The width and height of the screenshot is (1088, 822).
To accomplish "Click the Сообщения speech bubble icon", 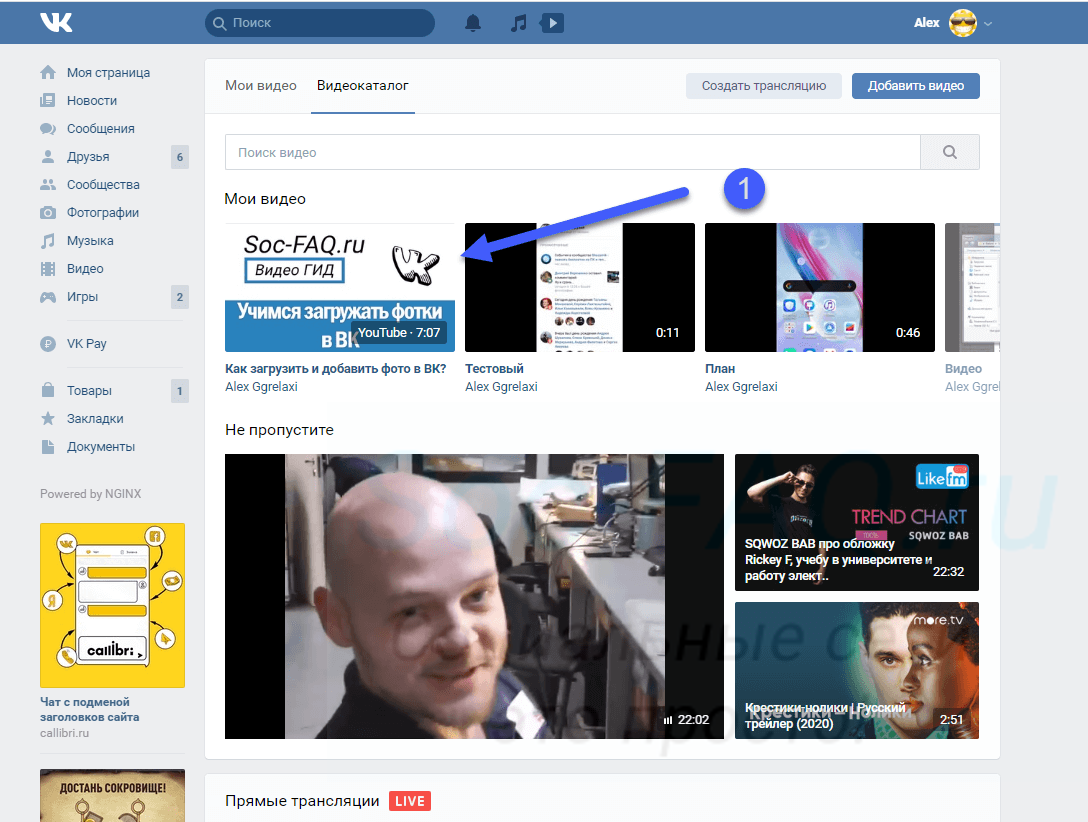I will point(48,128).
